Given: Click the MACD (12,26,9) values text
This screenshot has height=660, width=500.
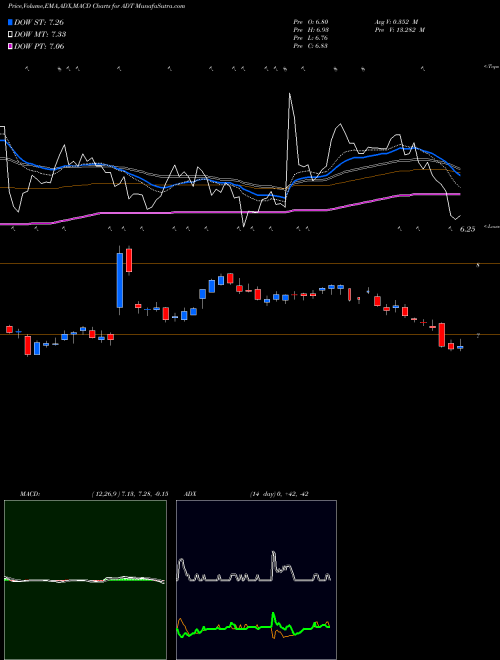Looking at the screenshot, I should pos(129,494).
